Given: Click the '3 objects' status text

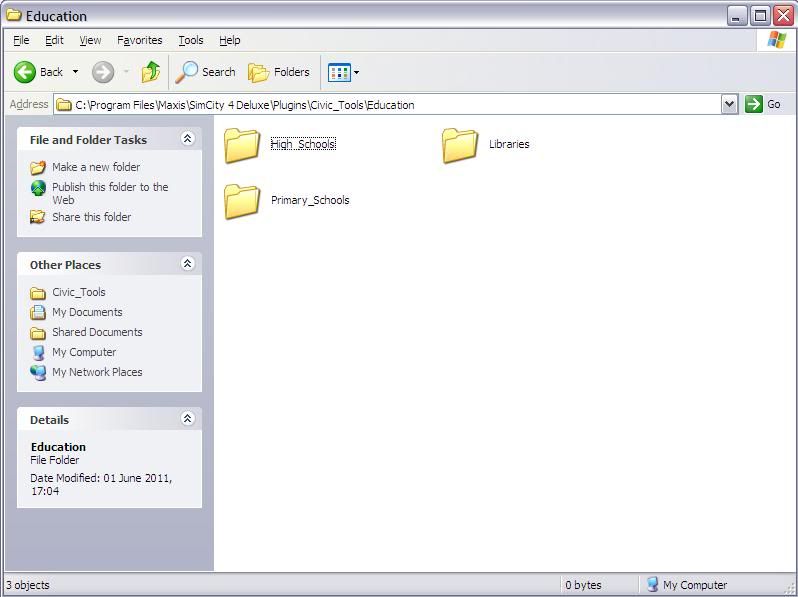Looking at the screenshot, I should [27, 585].
